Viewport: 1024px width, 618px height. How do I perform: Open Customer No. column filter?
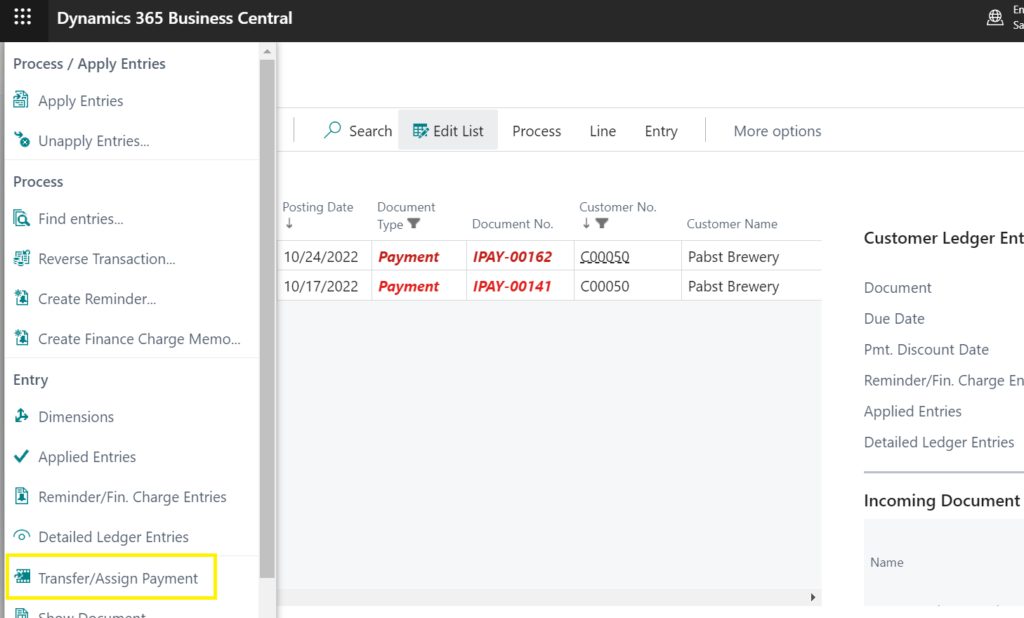point(602,224)
